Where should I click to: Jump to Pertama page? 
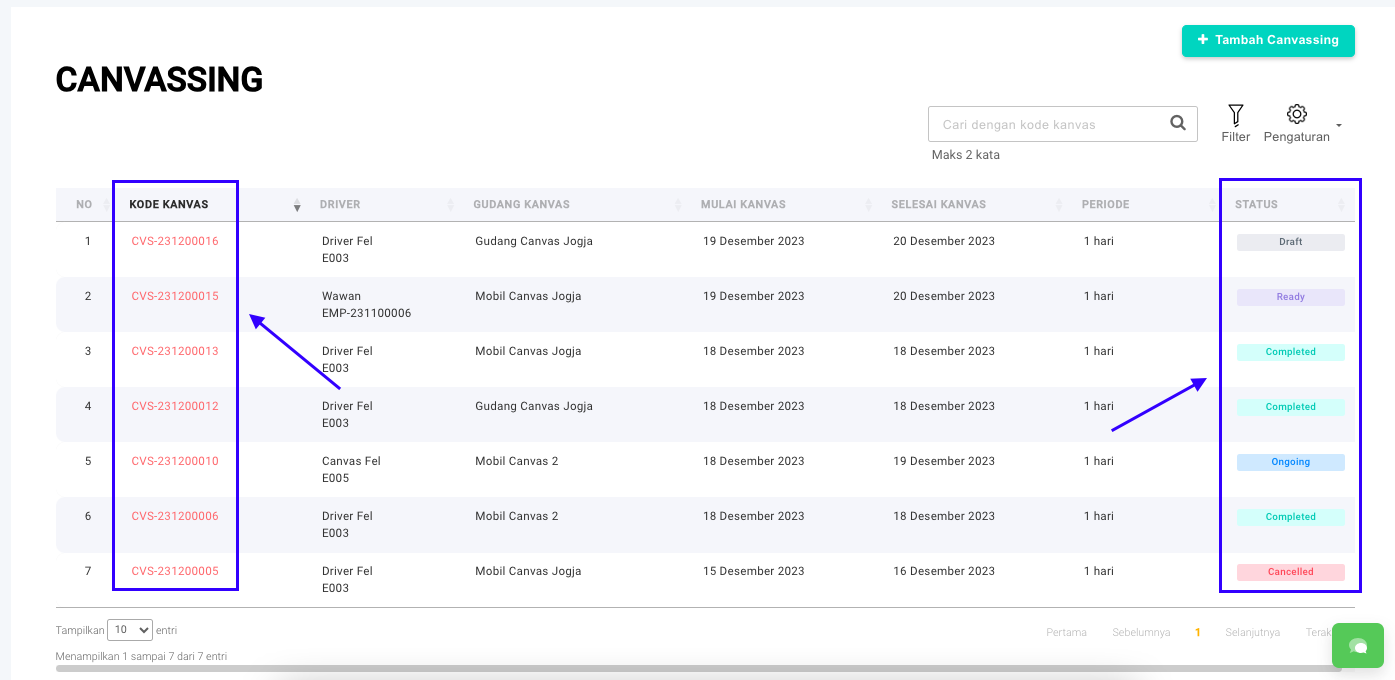[x=1066, y=632]
